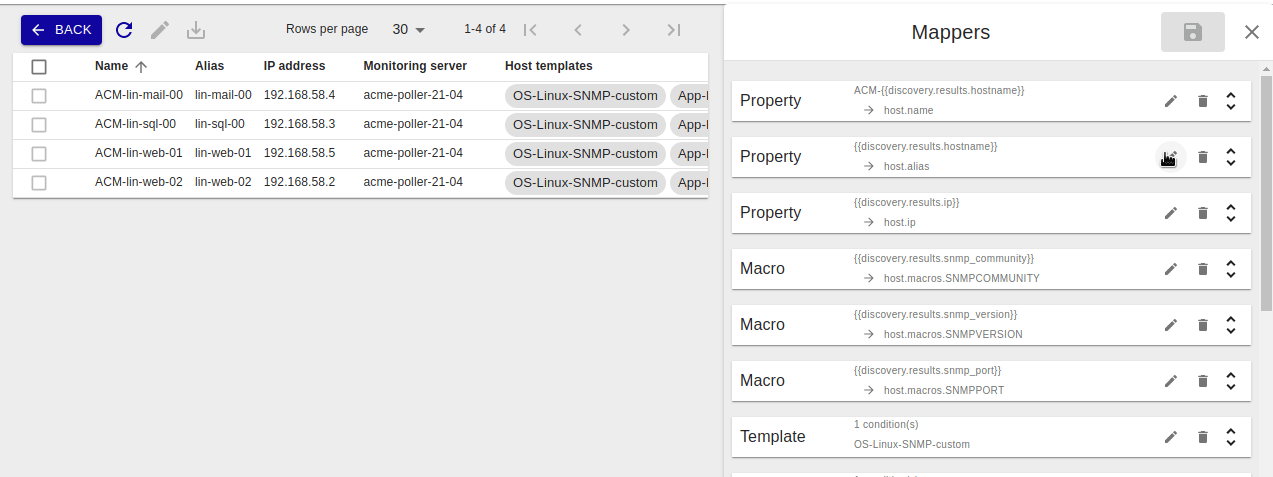This screenshot has width=1273, height=477.
Task: Delete the SNMPCOMMUNITY macro mapper
Action: tap(1203, 269)
